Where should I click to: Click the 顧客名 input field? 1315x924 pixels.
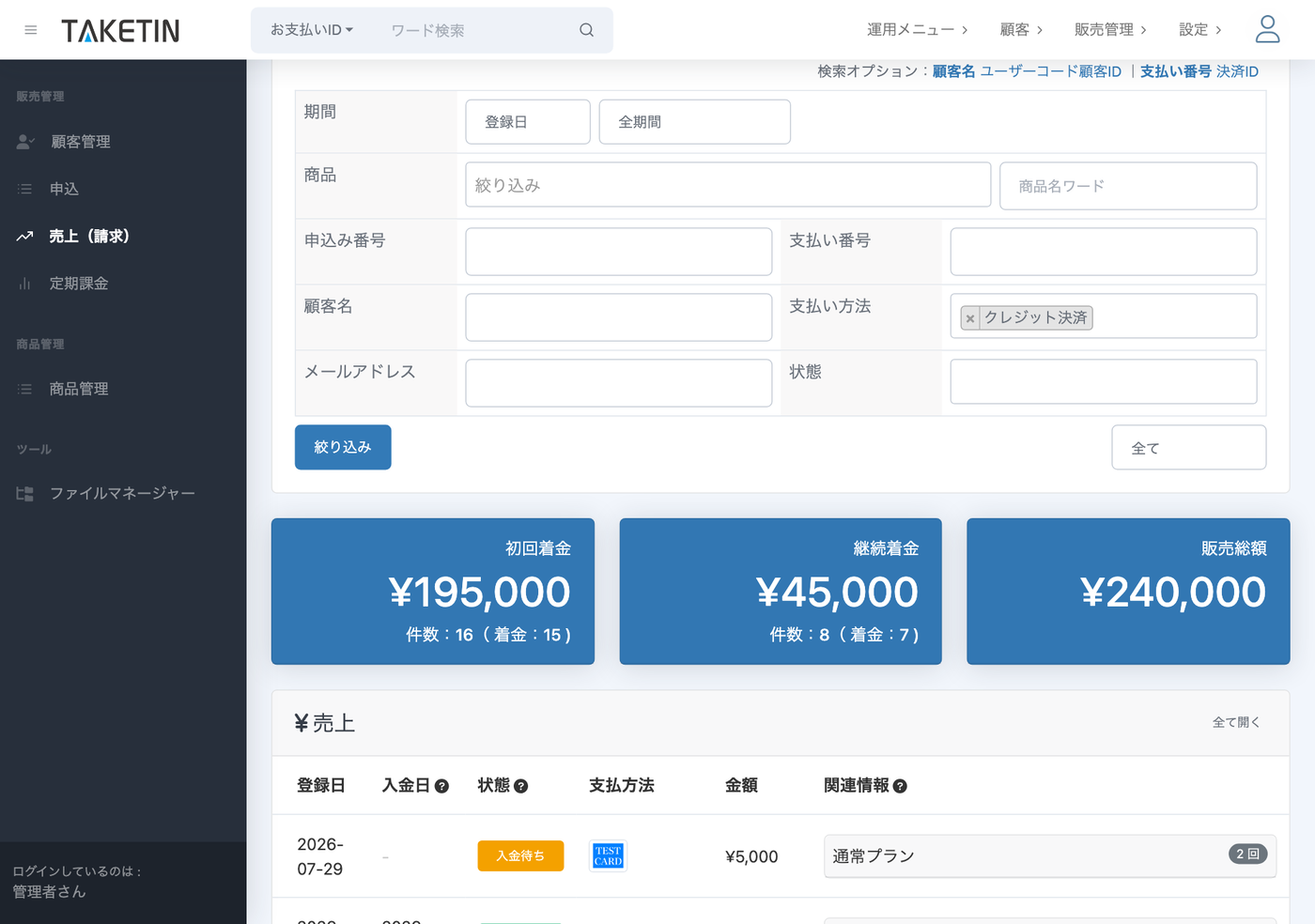coord(619,317)
